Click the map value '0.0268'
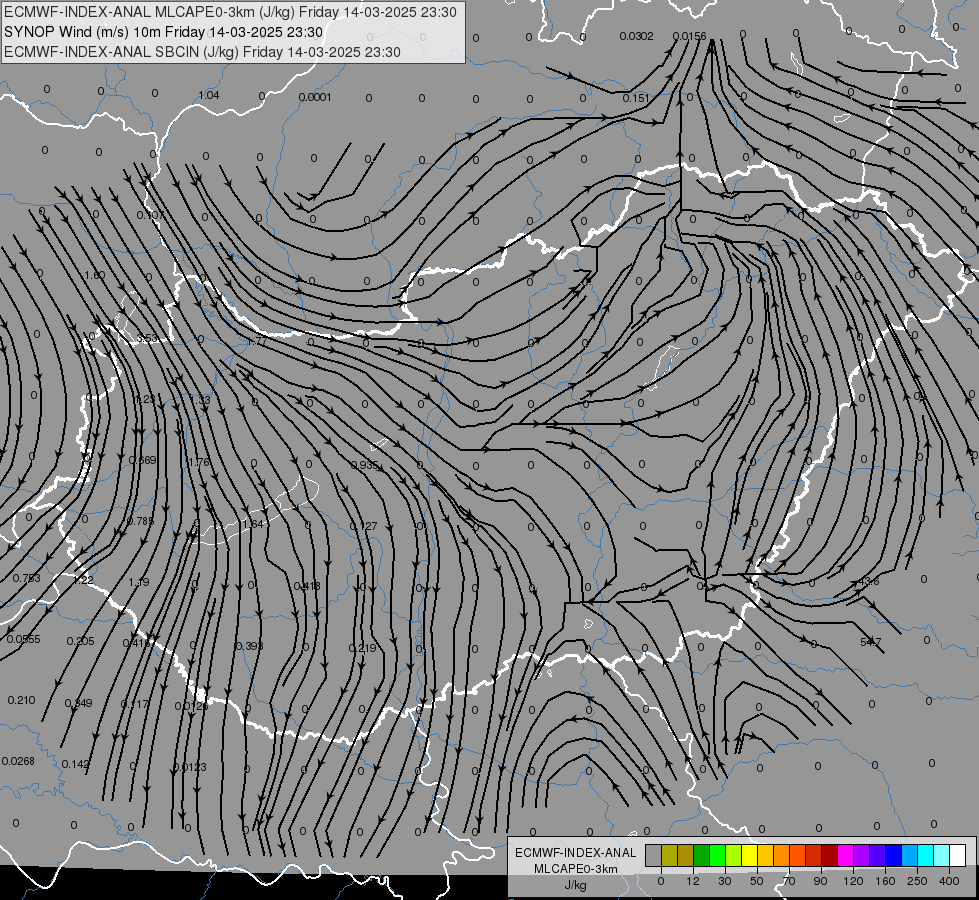 18,761
